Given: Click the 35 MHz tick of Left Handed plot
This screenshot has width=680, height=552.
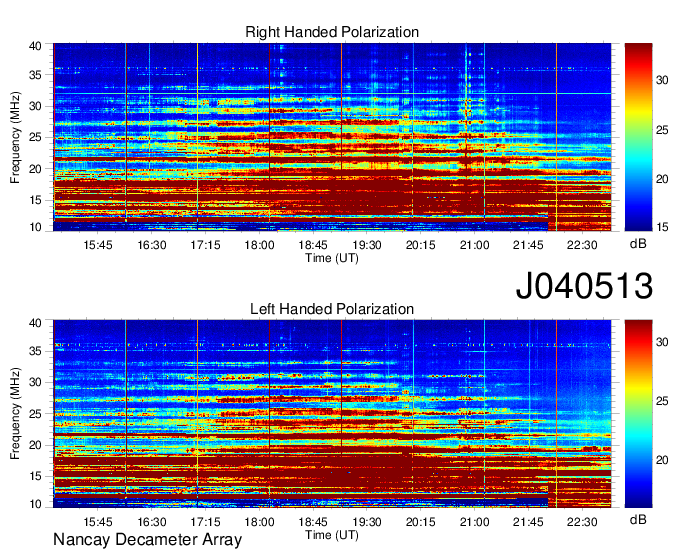Looking at the screenshot, I should [x=35, y=351].
